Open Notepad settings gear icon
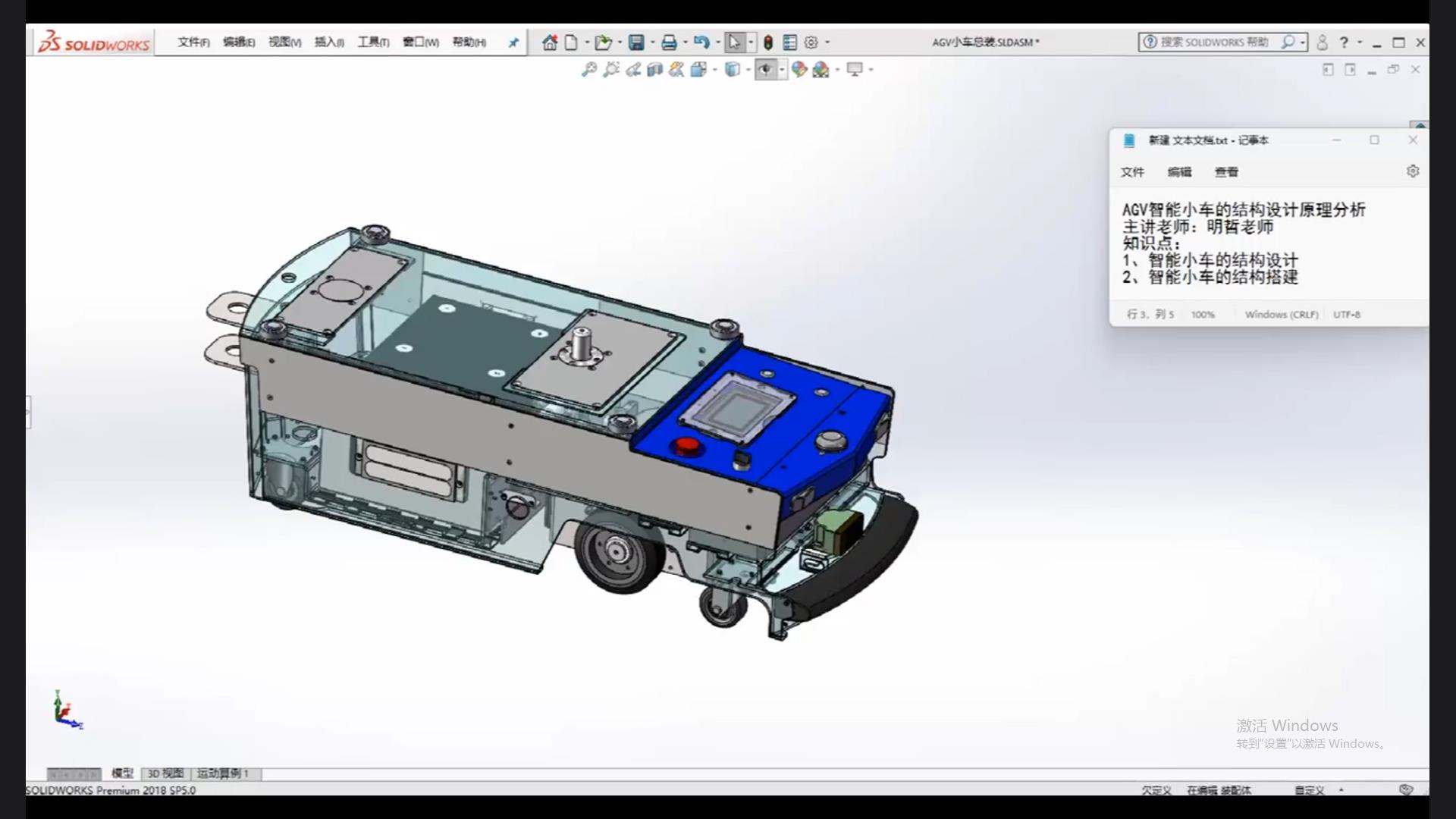The height and width of the screenshot is (819, 1456). (x=1412, y=171)
